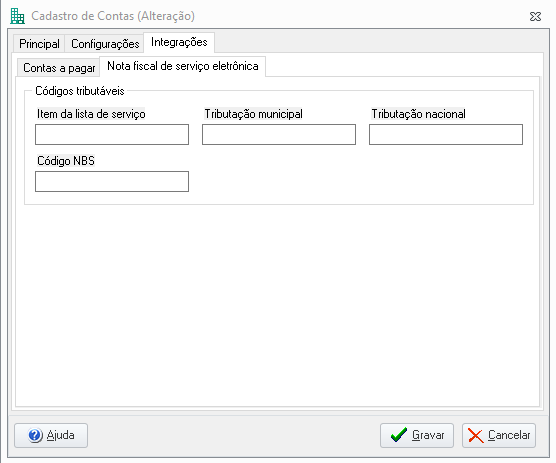Click the window title Cadastro de Contas (Alteração)

point(113,16)
